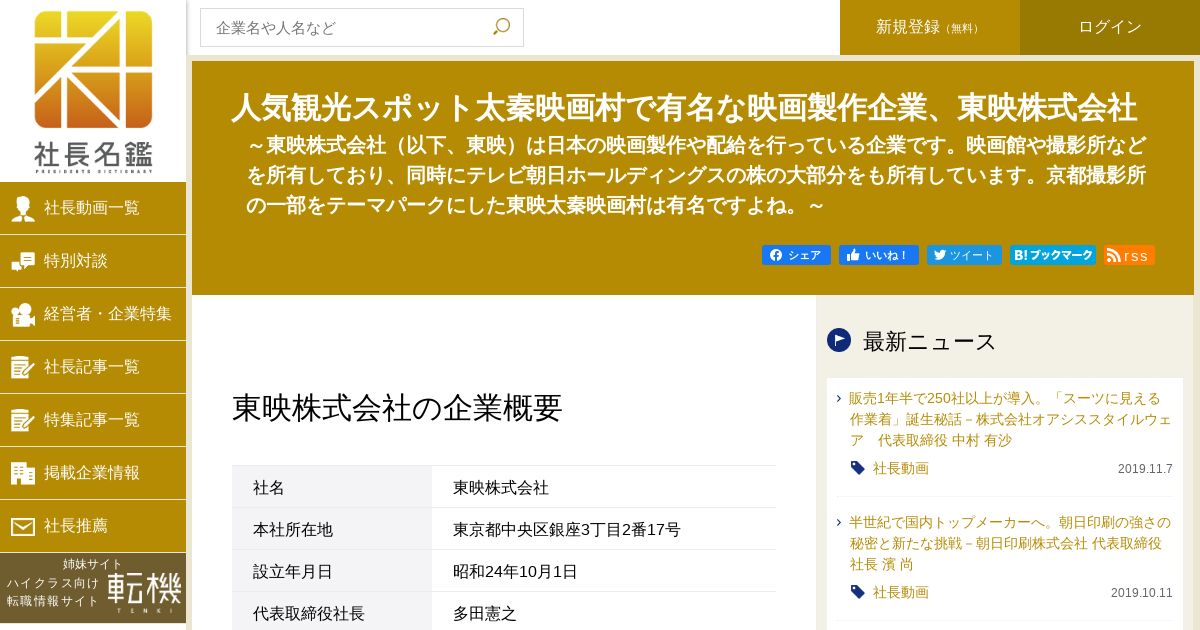Select the 多田憲之 president name cell
The width and height of the screenshot is (1200, 630).
(604, 613)
